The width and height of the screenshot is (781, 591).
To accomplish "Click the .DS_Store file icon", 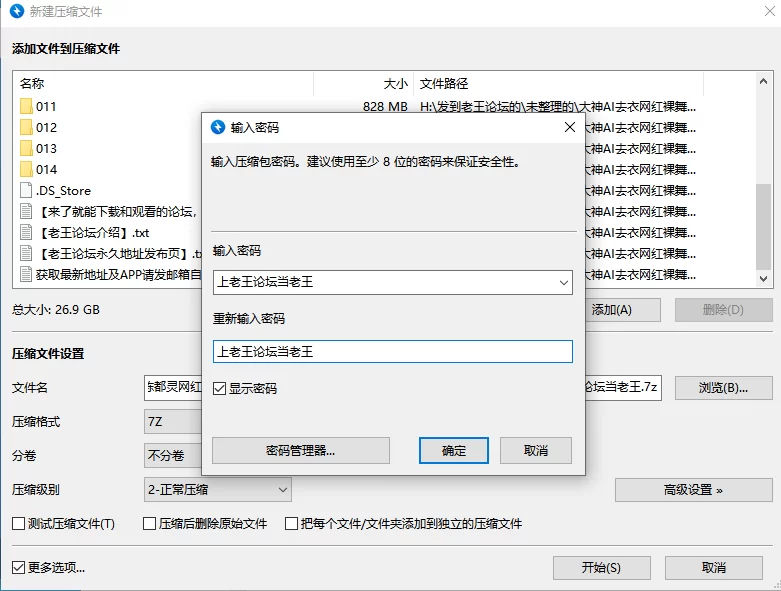I will [26, 190].
